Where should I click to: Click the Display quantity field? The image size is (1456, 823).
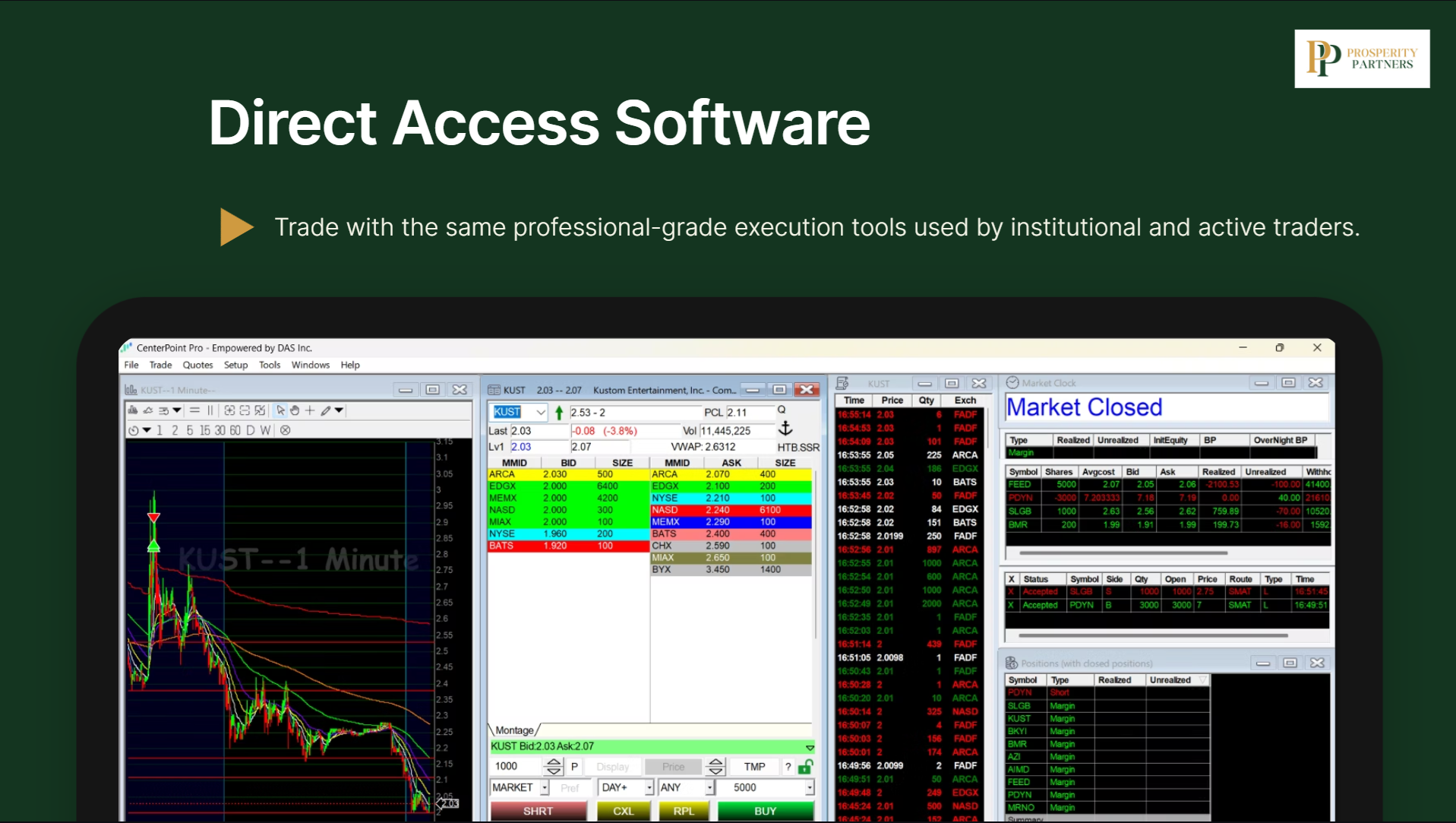coord(613,767)
